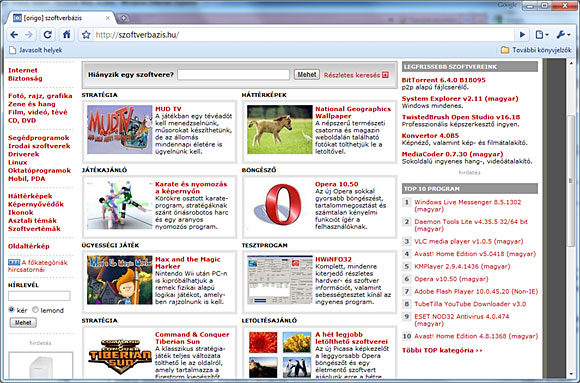The width and height of the screenshot is (580, 383).
Task: Open a new tab with the plus button
Action: (x=124, y=18)
